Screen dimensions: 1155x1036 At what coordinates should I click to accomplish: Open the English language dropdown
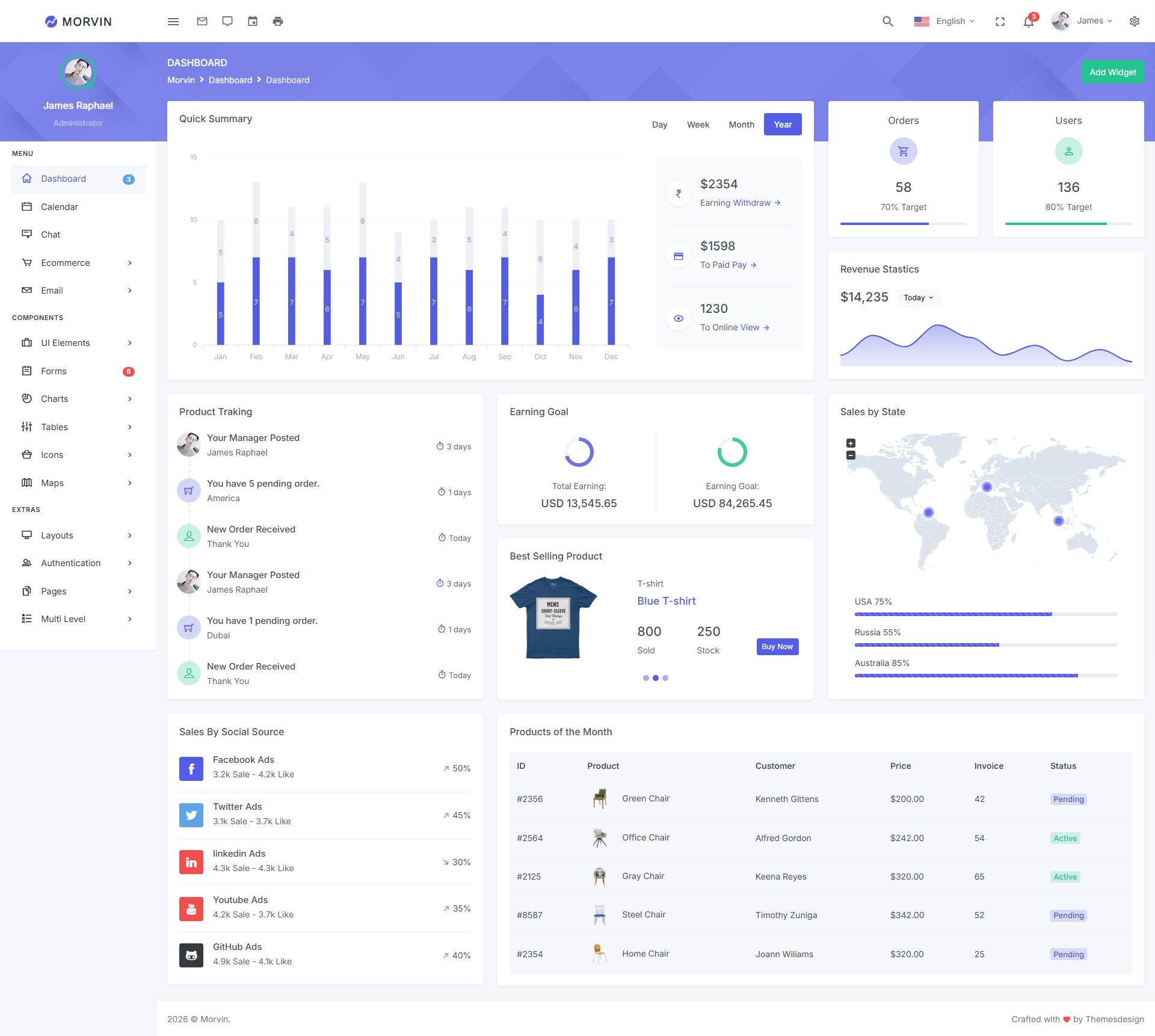[944, 21]
